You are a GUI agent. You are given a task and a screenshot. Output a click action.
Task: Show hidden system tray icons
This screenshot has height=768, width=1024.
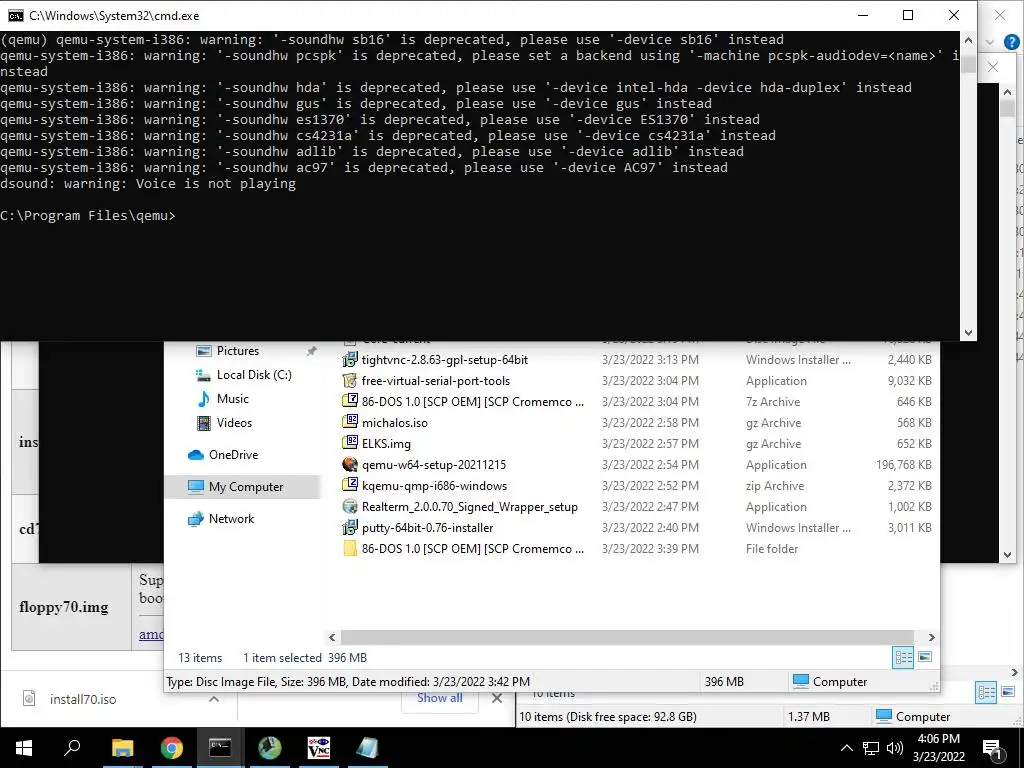(x=846, y=748)
